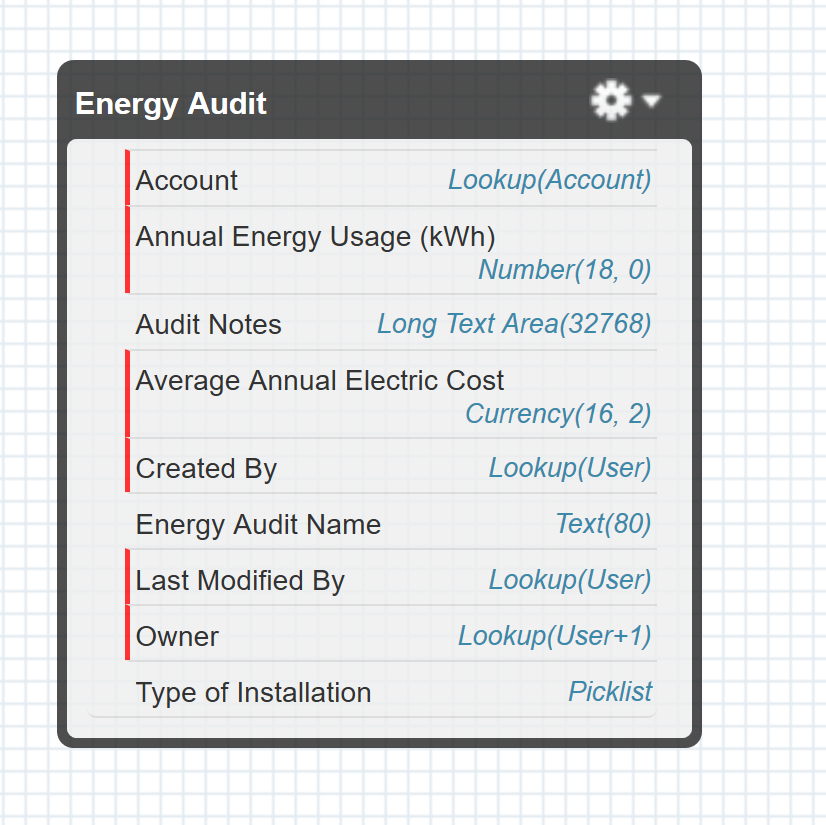Click the Long Text Area(32768) type

click(x=514, y=324)
